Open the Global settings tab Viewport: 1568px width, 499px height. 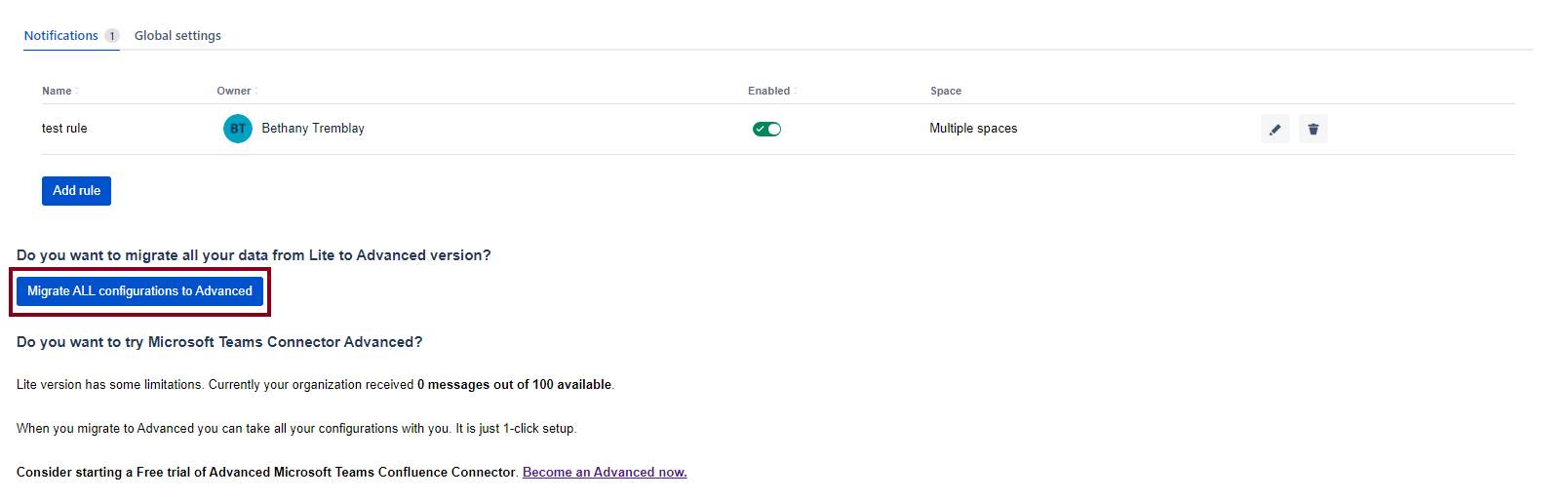(x=177, y=36)
